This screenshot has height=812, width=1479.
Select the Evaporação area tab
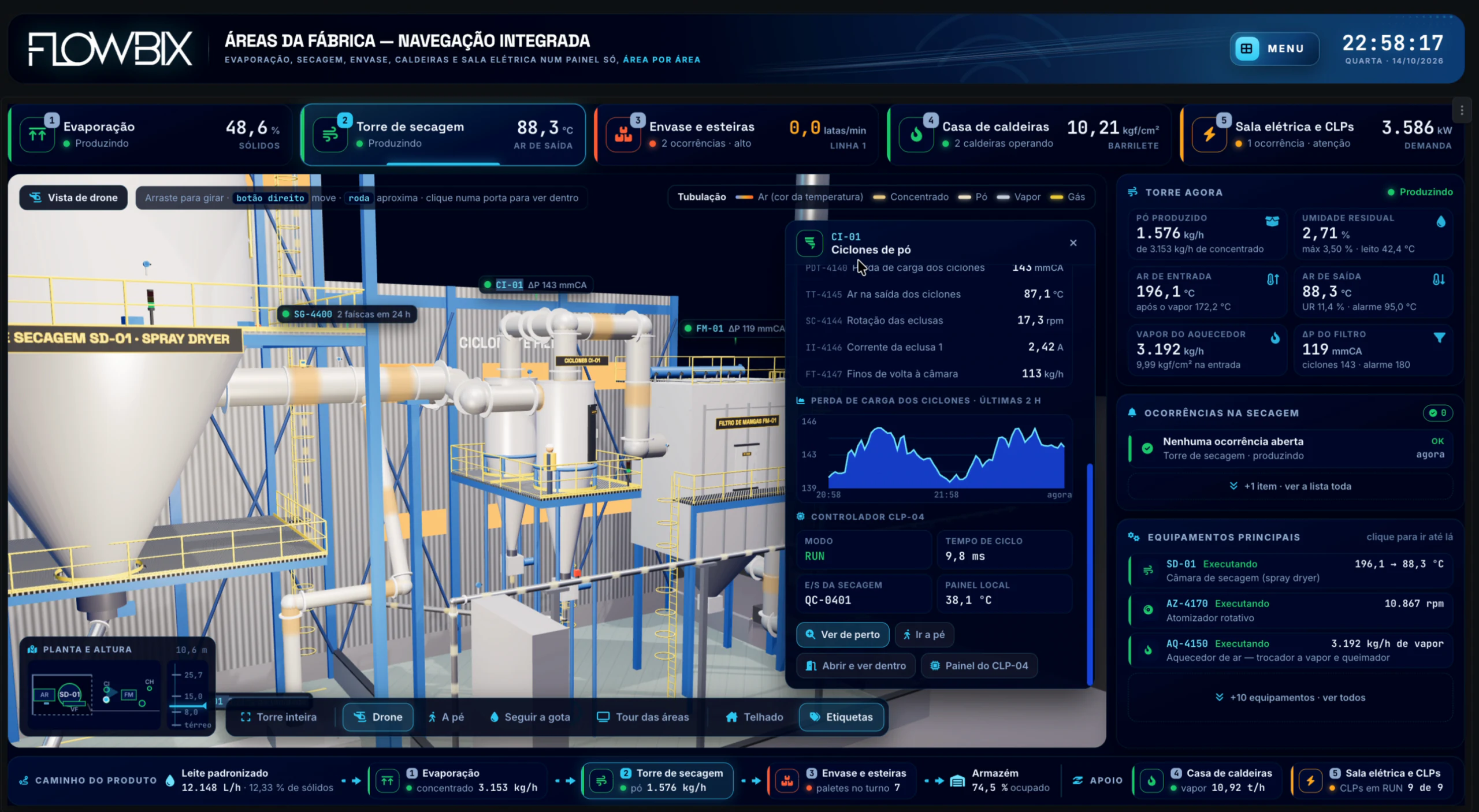tap(150, 135)
